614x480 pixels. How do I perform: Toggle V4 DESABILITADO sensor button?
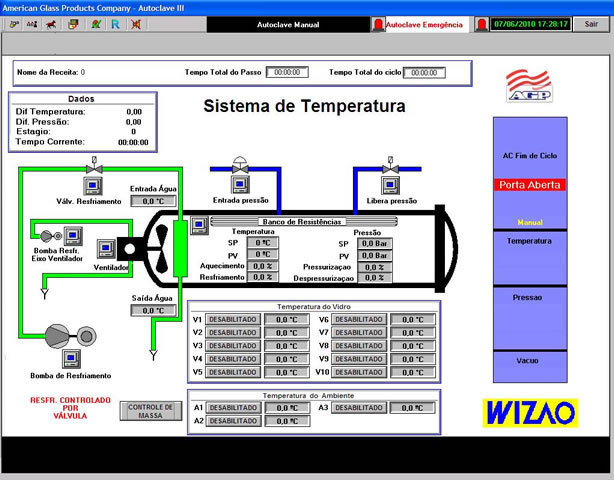coord(233,359)
